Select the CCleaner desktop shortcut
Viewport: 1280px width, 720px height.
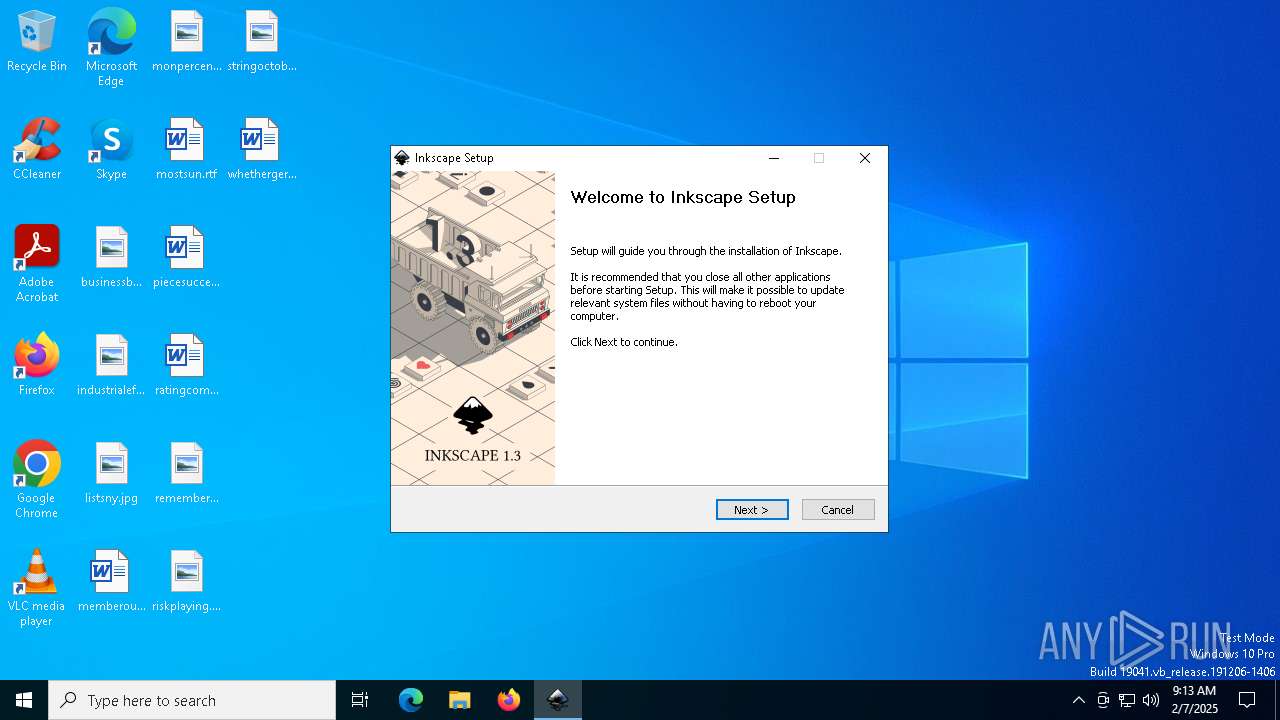coord(37,150)
